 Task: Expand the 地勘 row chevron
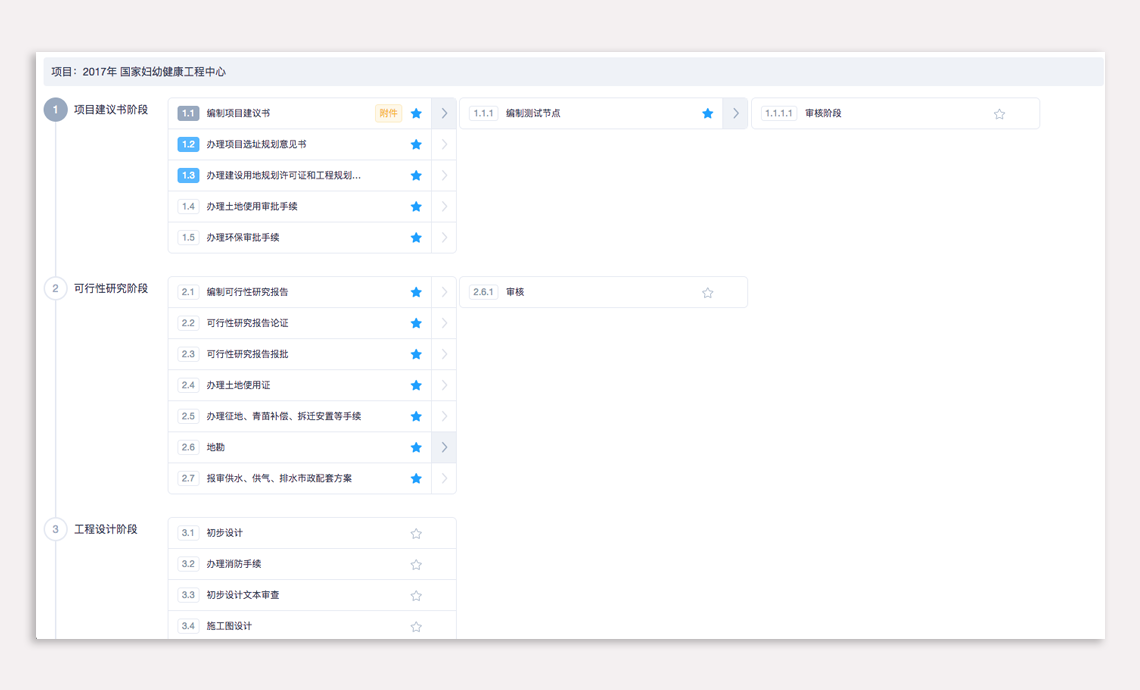click(444, 448)
